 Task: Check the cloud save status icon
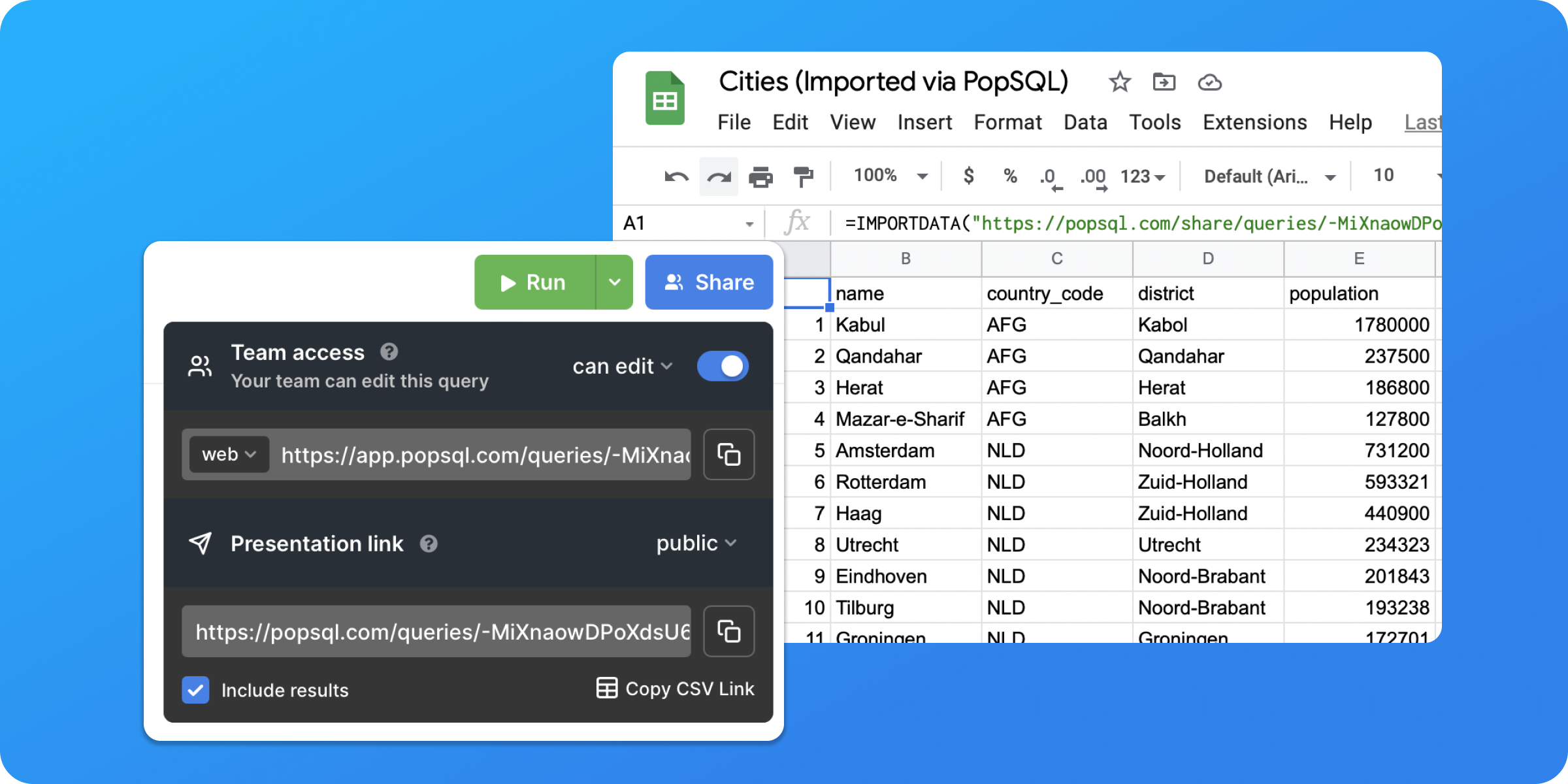click(x=1210, y=83)
